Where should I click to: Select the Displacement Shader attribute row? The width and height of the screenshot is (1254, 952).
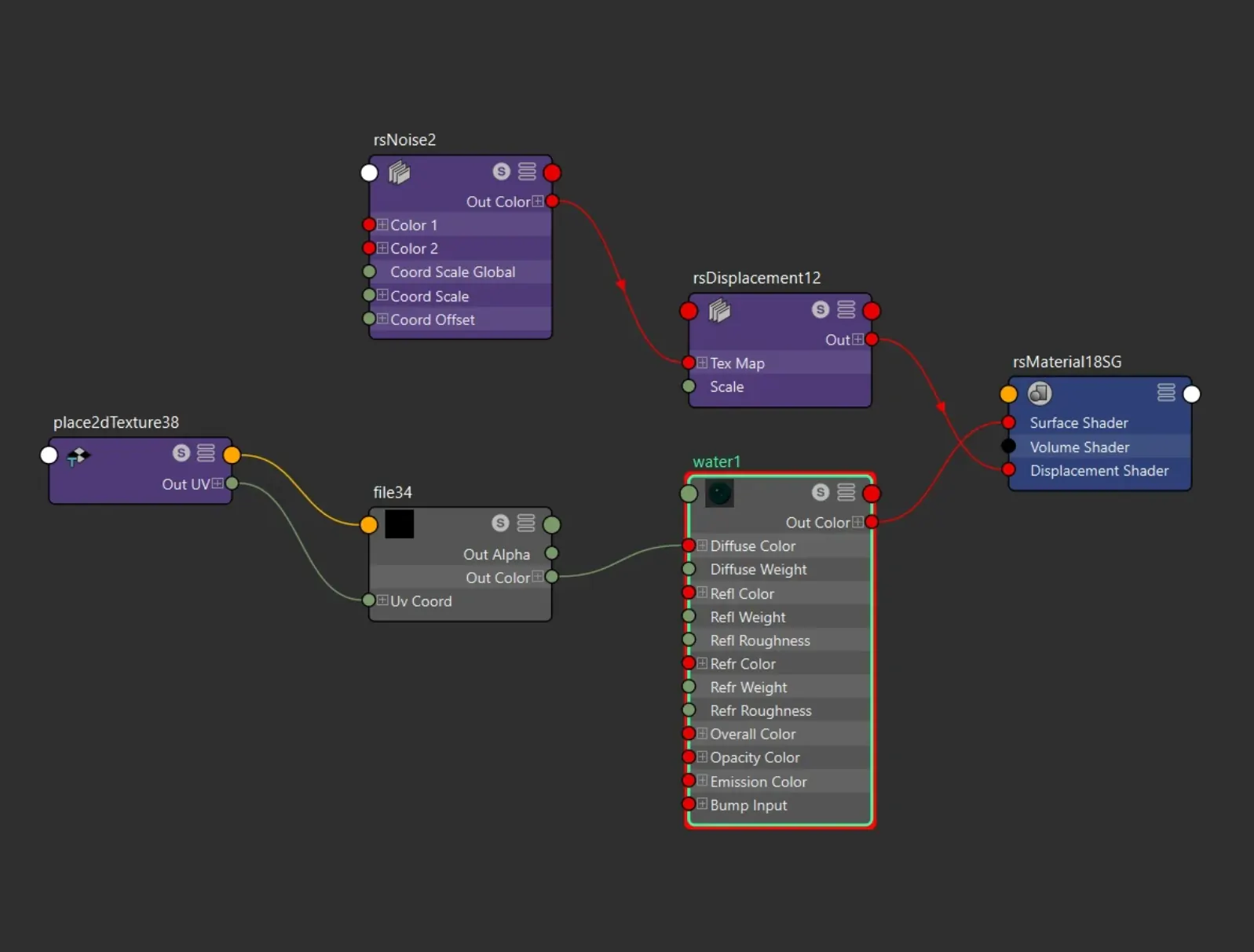click(x=1099, y=471)
